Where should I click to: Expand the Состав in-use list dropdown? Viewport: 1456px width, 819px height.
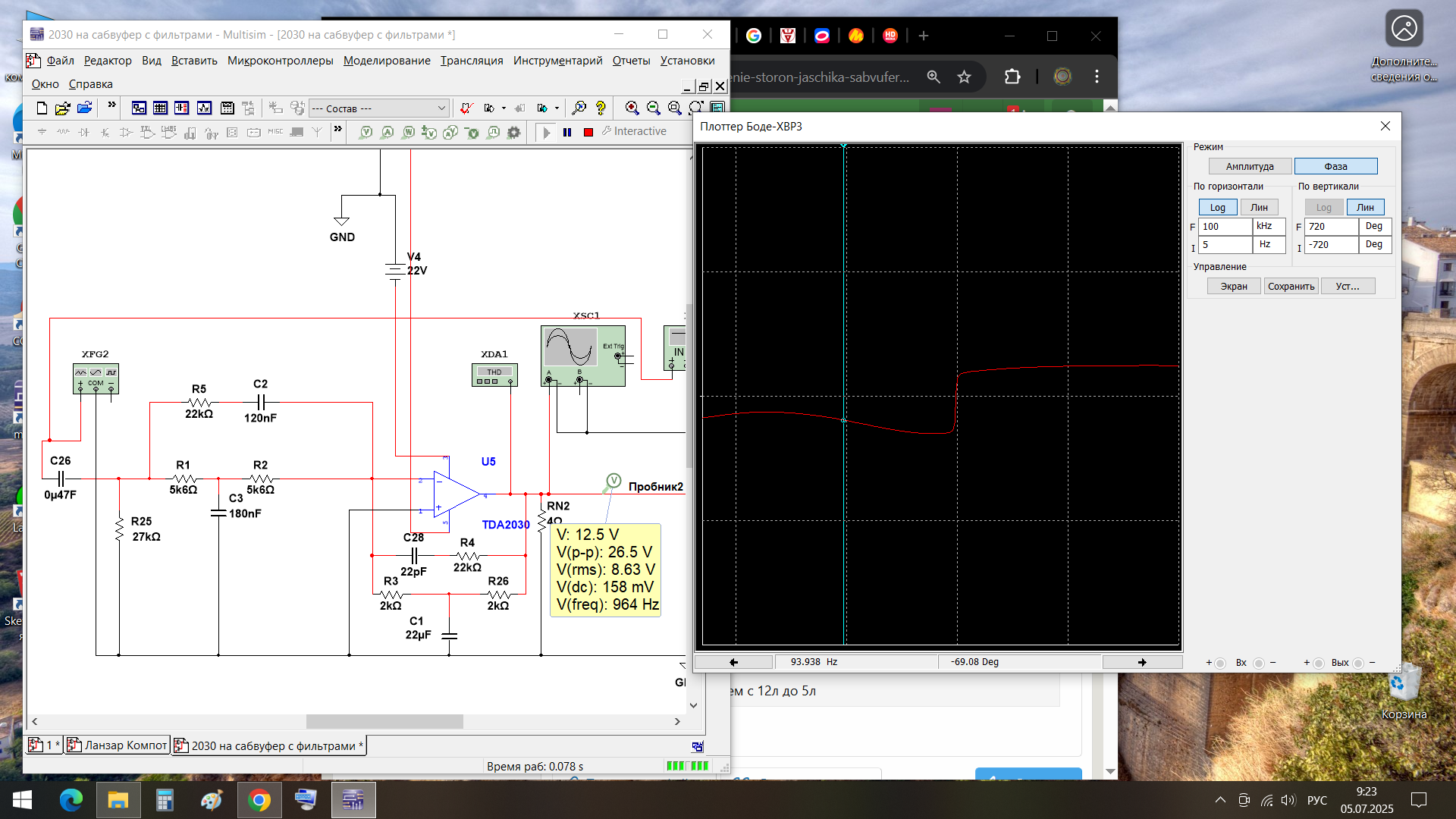coord(441,108)
